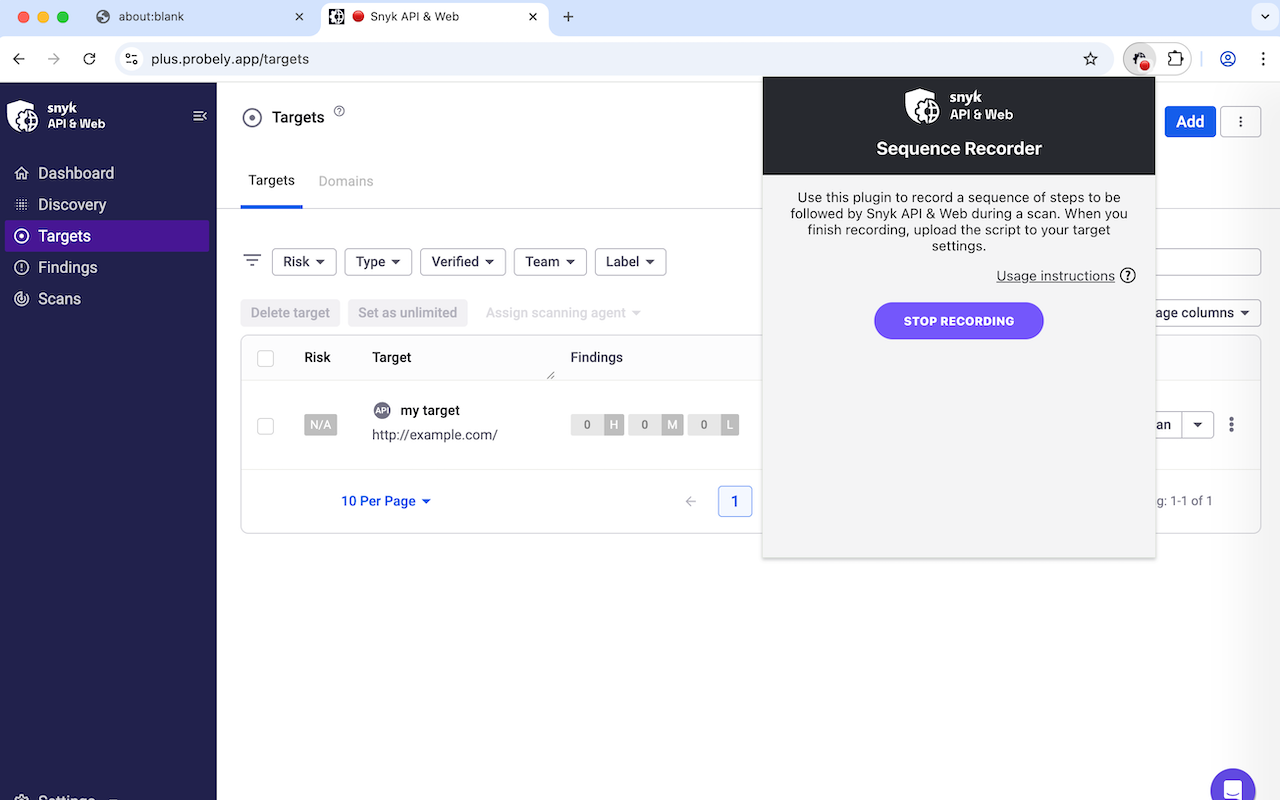Open Assign scanning agent dropdown
The height and width of the screenshot is (800, 1280).
[x=563, y=313]
